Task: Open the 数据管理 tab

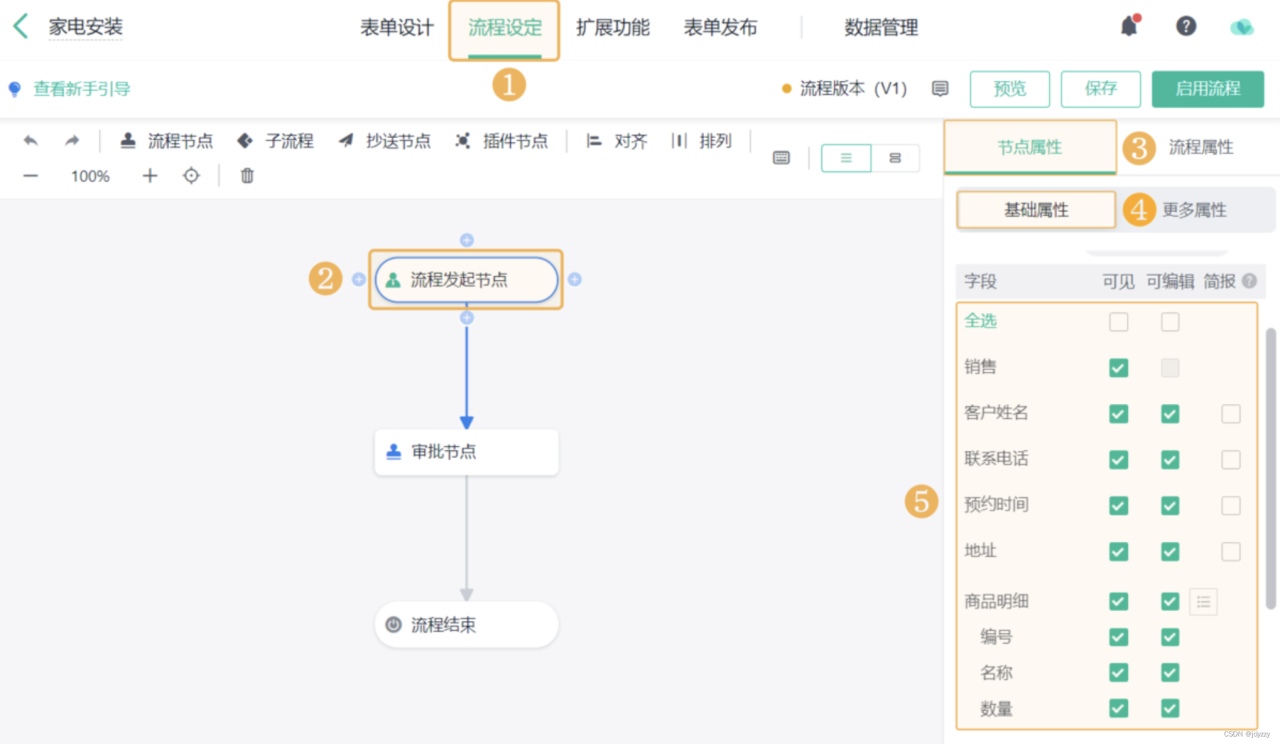Action: (881, 28)
